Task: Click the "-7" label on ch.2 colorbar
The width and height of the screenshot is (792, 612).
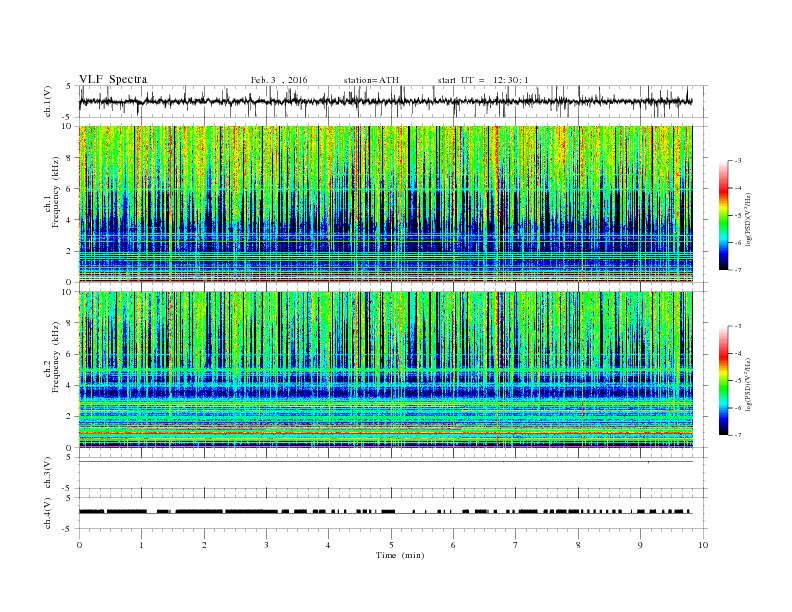Action: click(738, 435)
